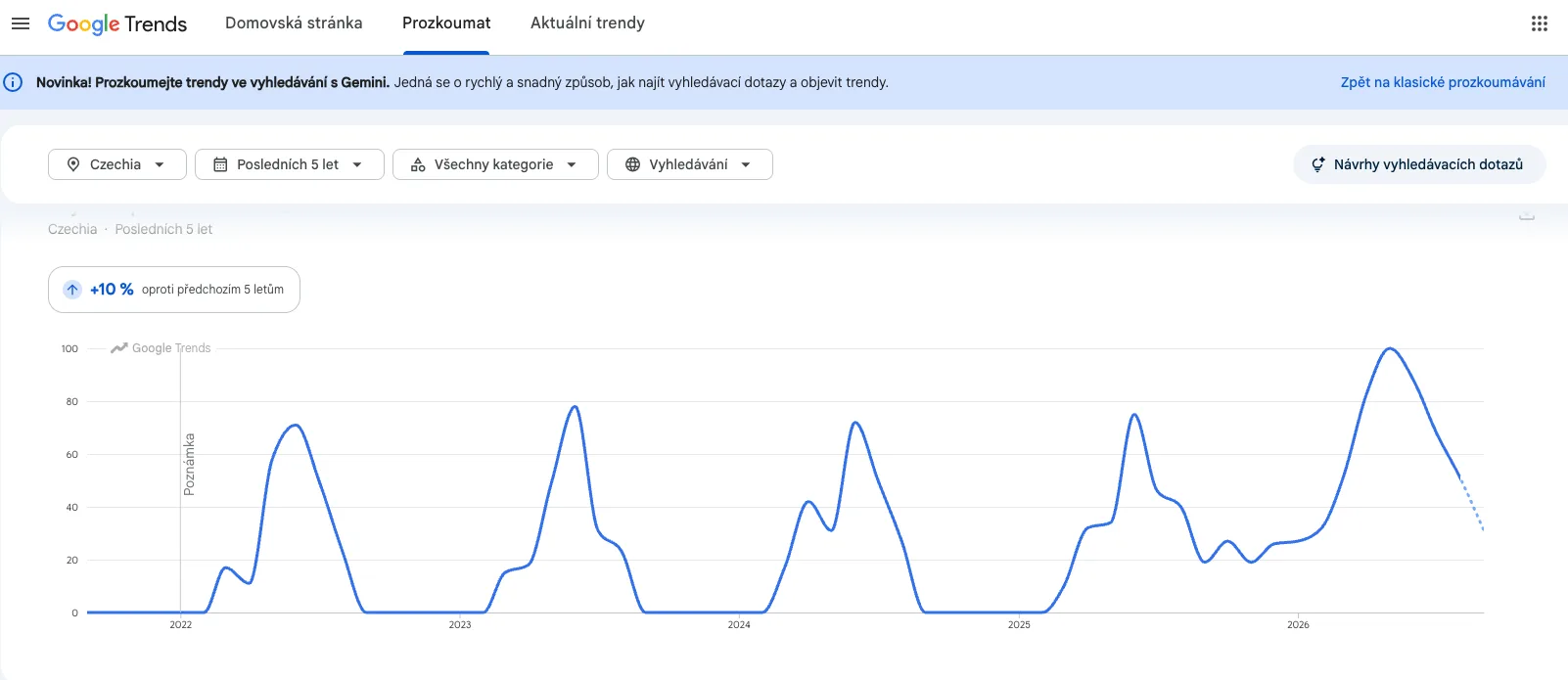Click the 2024 axis label
The image size is (1568, 680).
(x=739, y=624)
